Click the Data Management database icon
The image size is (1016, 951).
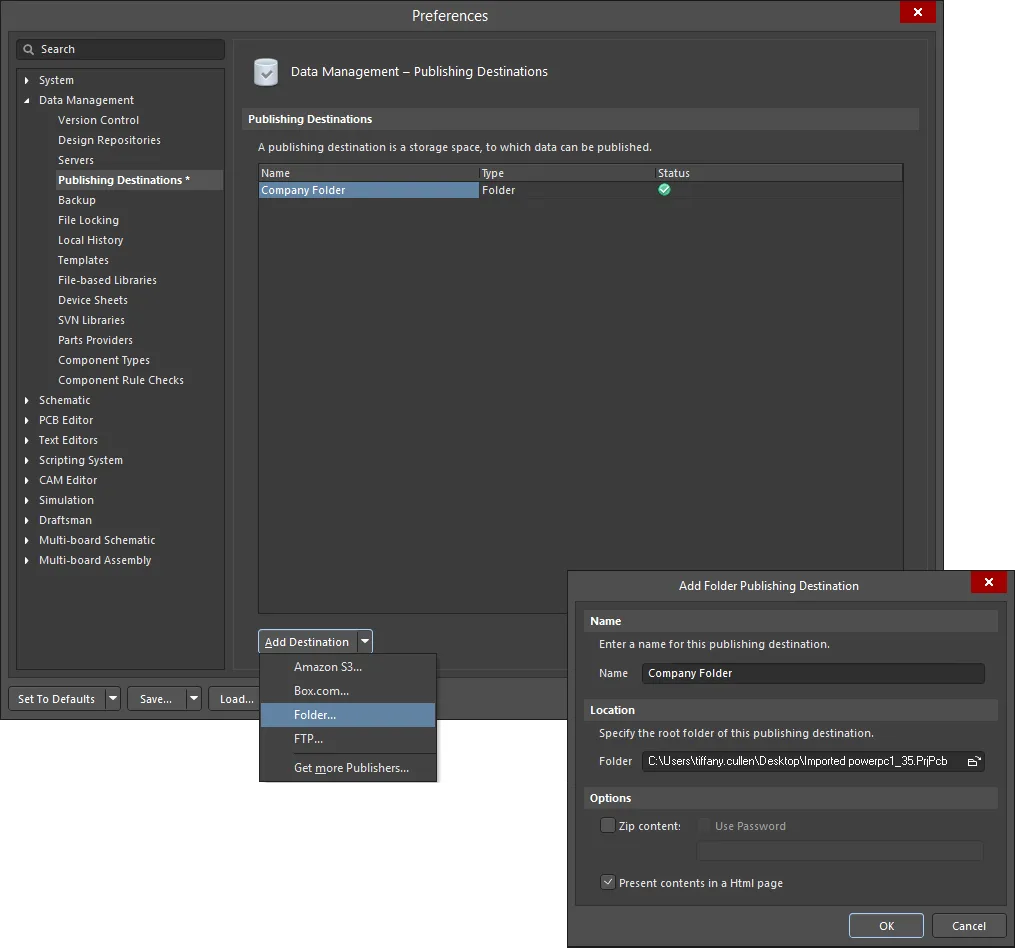(x=266, y=72)
